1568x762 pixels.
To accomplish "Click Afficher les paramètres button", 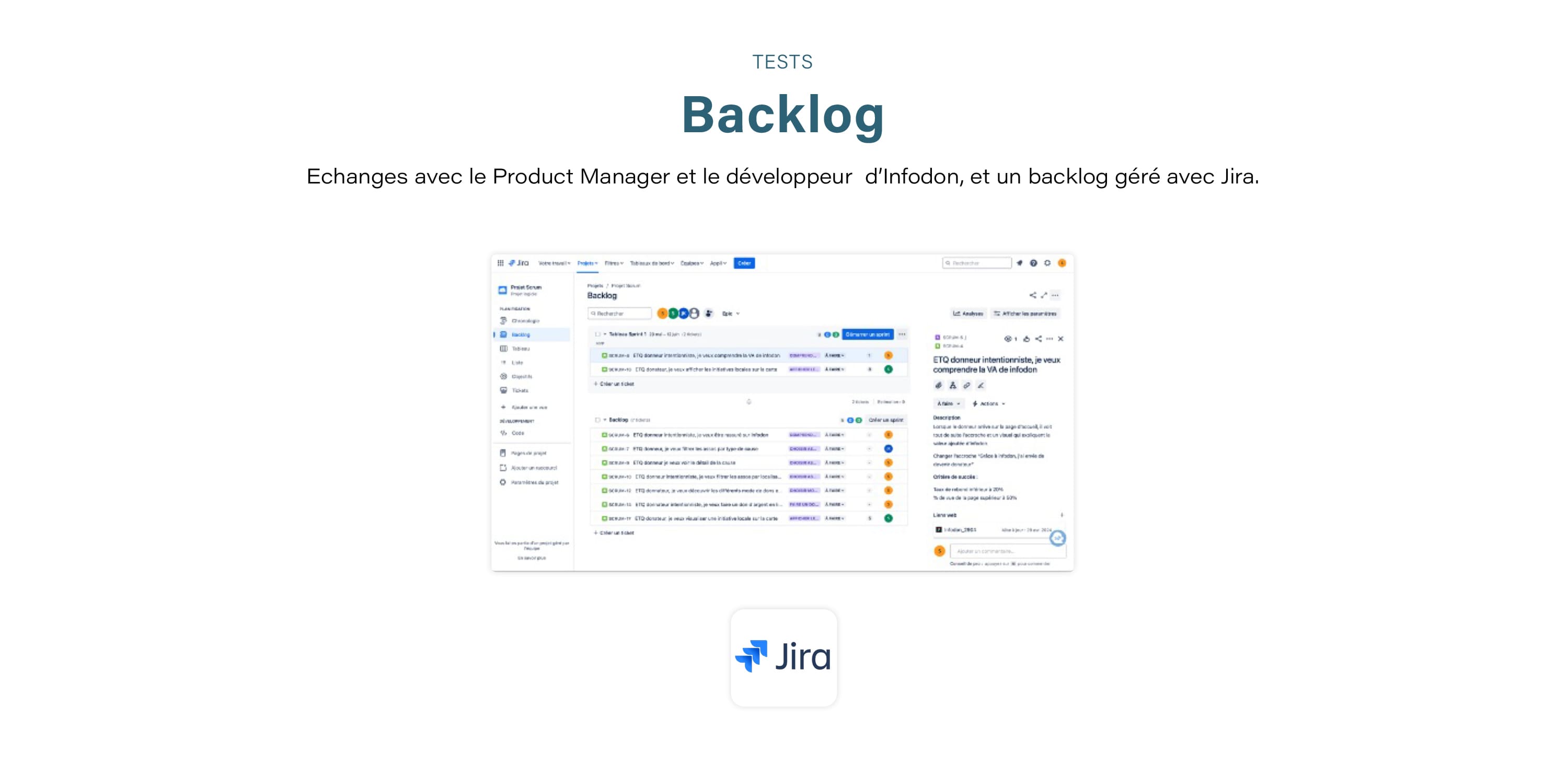I will point(1025,314).
